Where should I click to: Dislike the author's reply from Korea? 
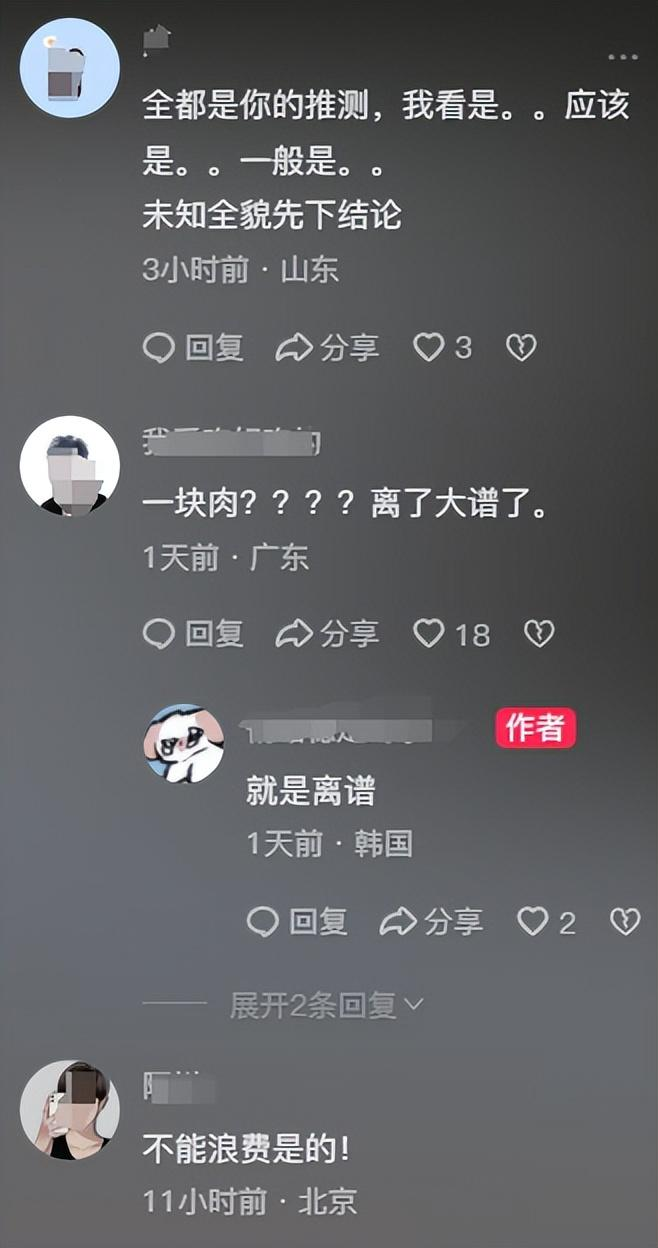[x=625, y=922]
